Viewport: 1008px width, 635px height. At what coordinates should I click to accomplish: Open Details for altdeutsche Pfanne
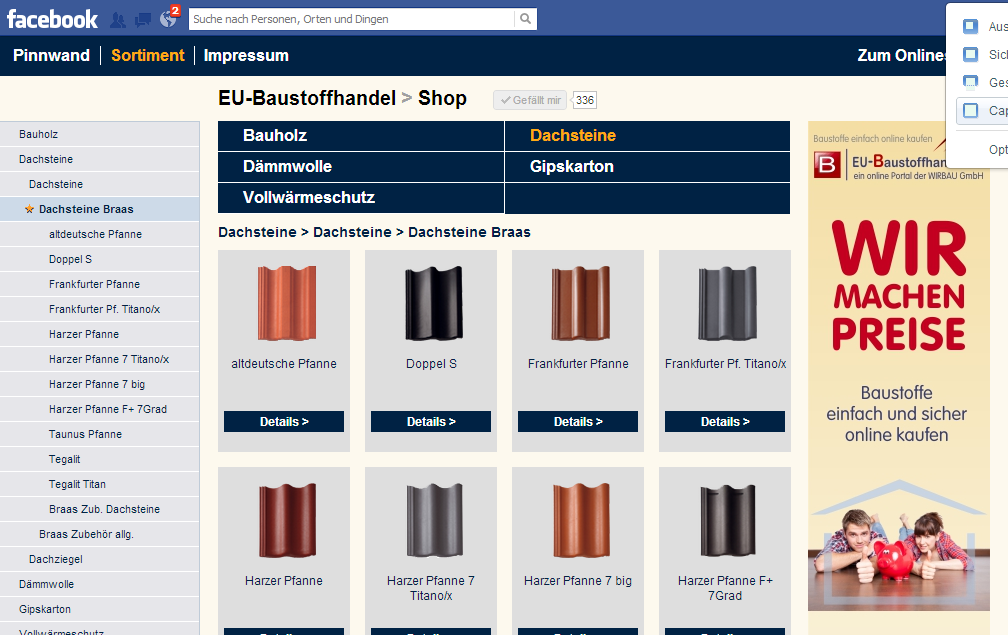284,422
